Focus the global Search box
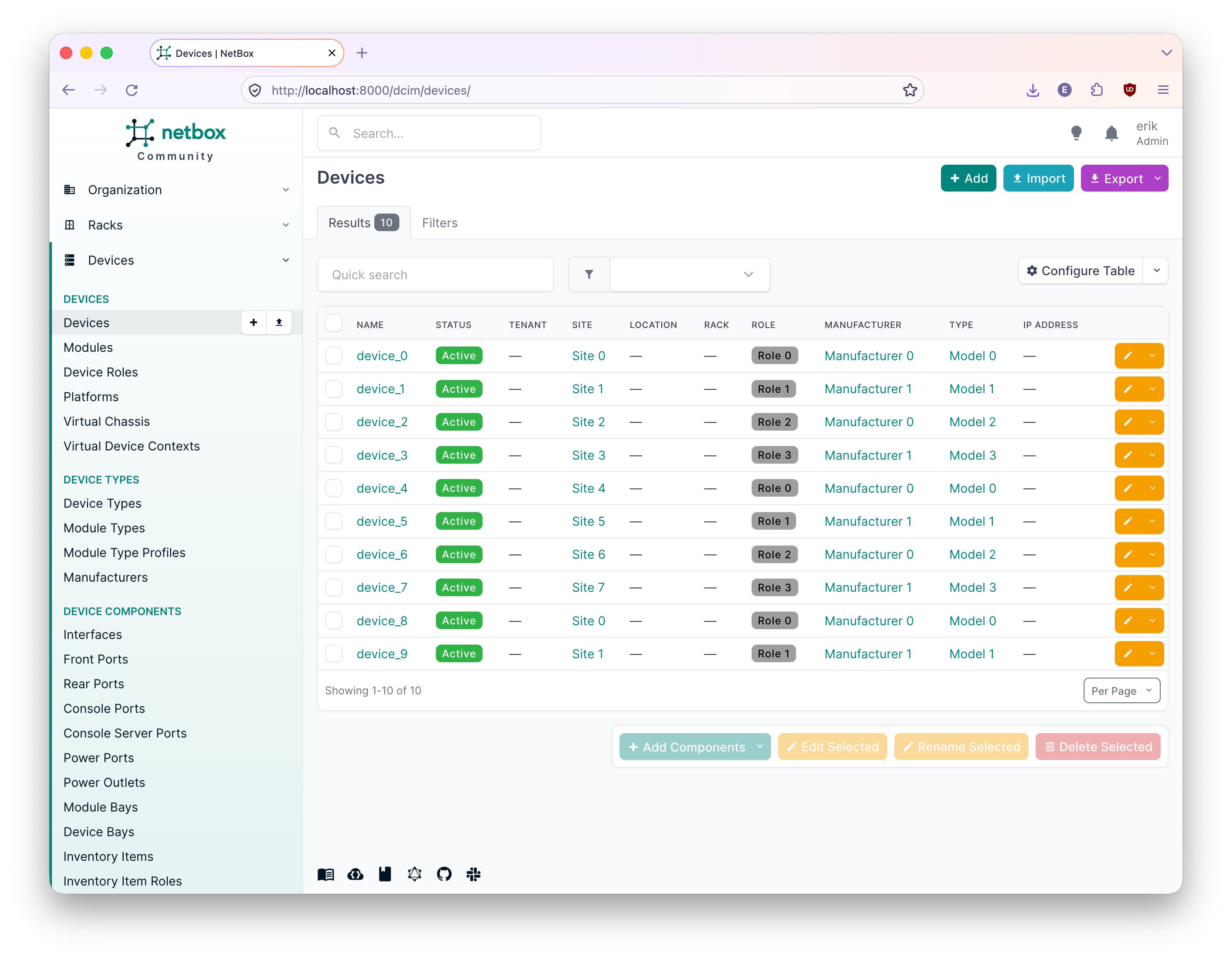 click(x=429, y=134)
